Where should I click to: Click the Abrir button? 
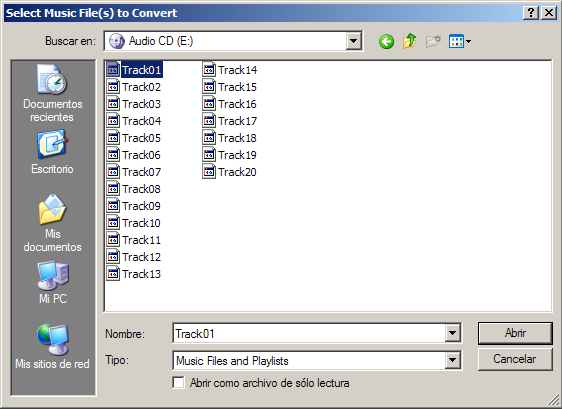coord(515,333)
